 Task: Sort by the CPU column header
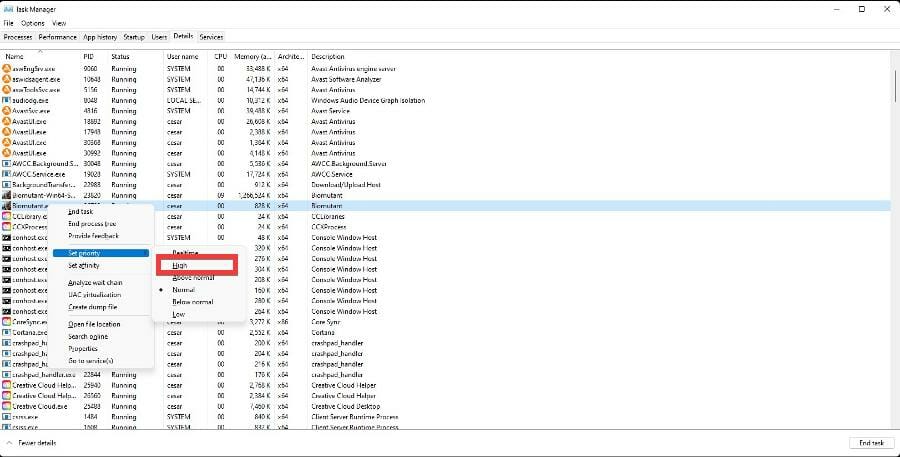[x=220, y=57]
